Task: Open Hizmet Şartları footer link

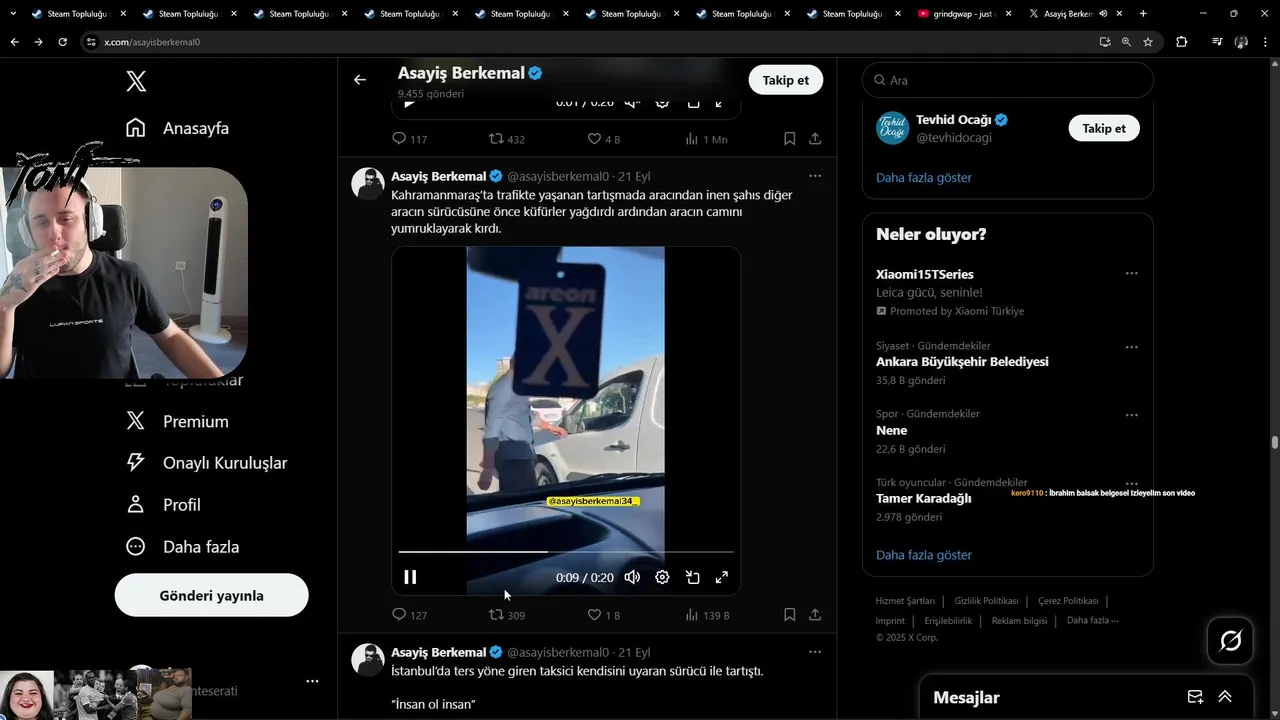Action: (x=905, y=601)
